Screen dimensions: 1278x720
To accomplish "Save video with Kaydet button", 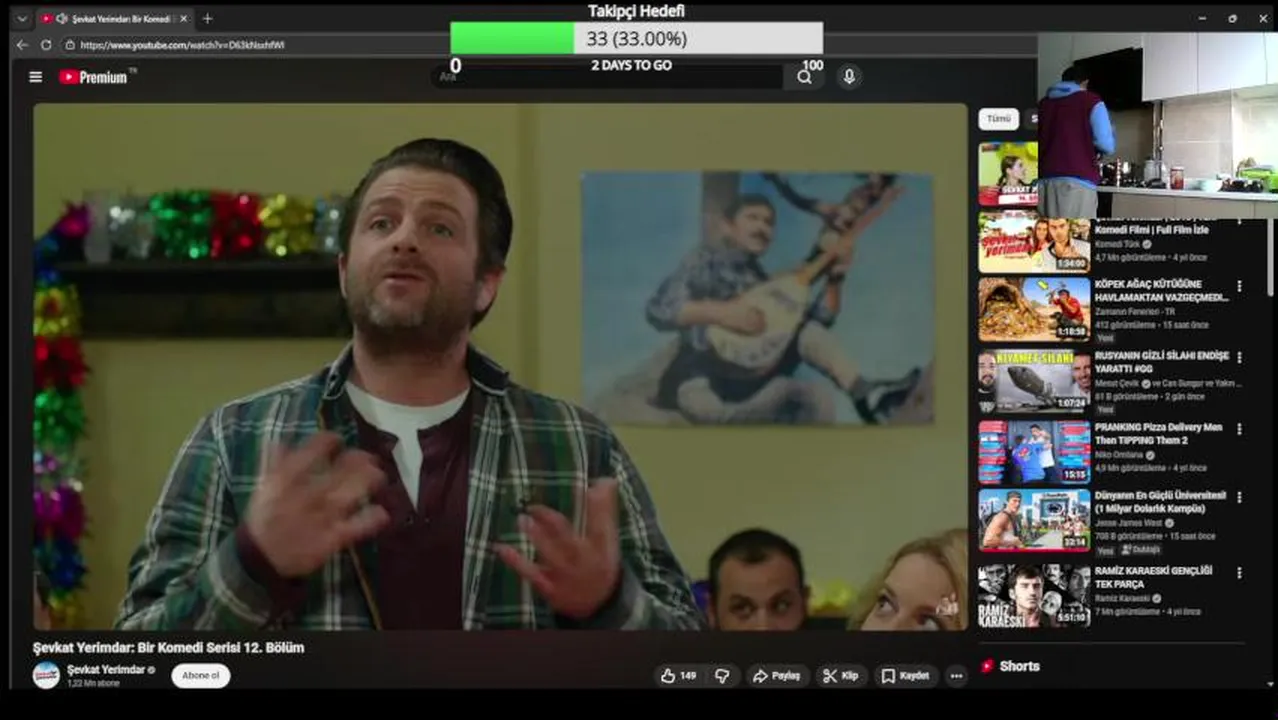I will point(906,676).
